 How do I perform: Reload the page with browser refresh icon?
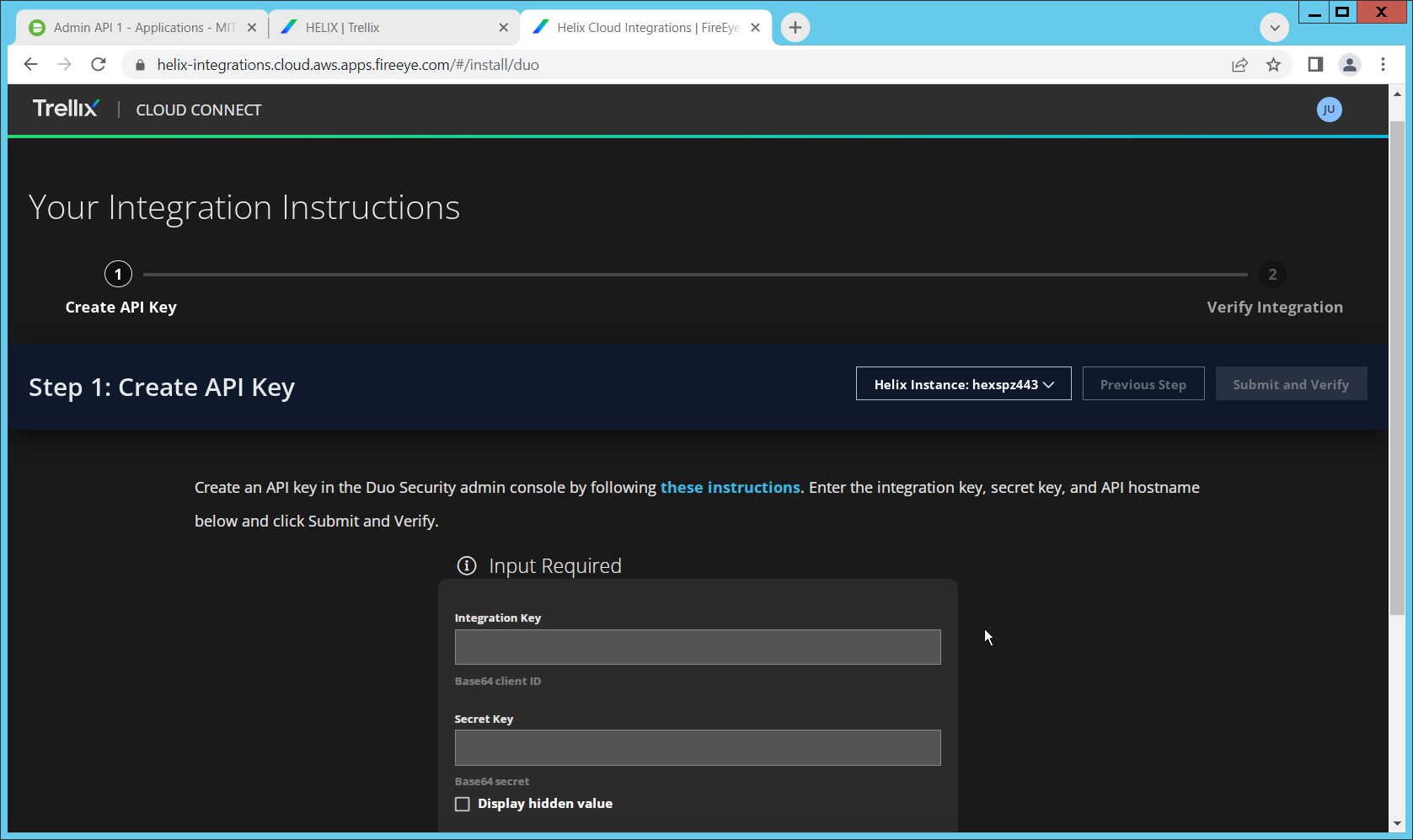pyautogui.click(x=99, y=65)
